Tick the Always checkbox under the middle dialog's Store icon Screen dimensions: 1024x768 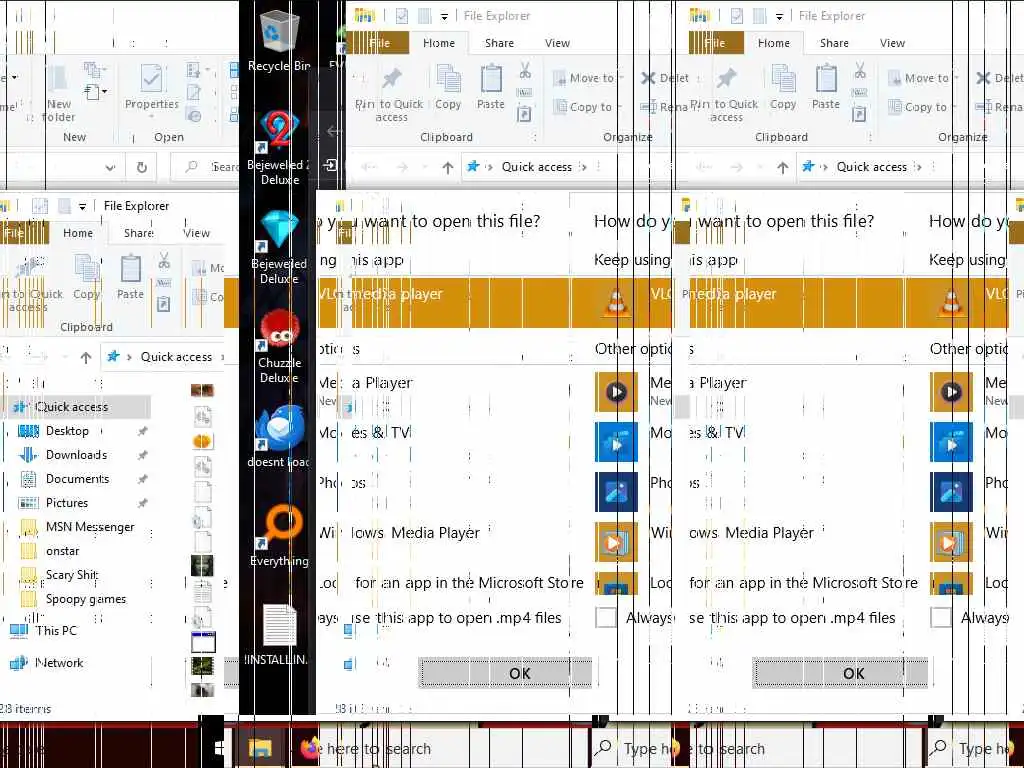pos(605,617)
